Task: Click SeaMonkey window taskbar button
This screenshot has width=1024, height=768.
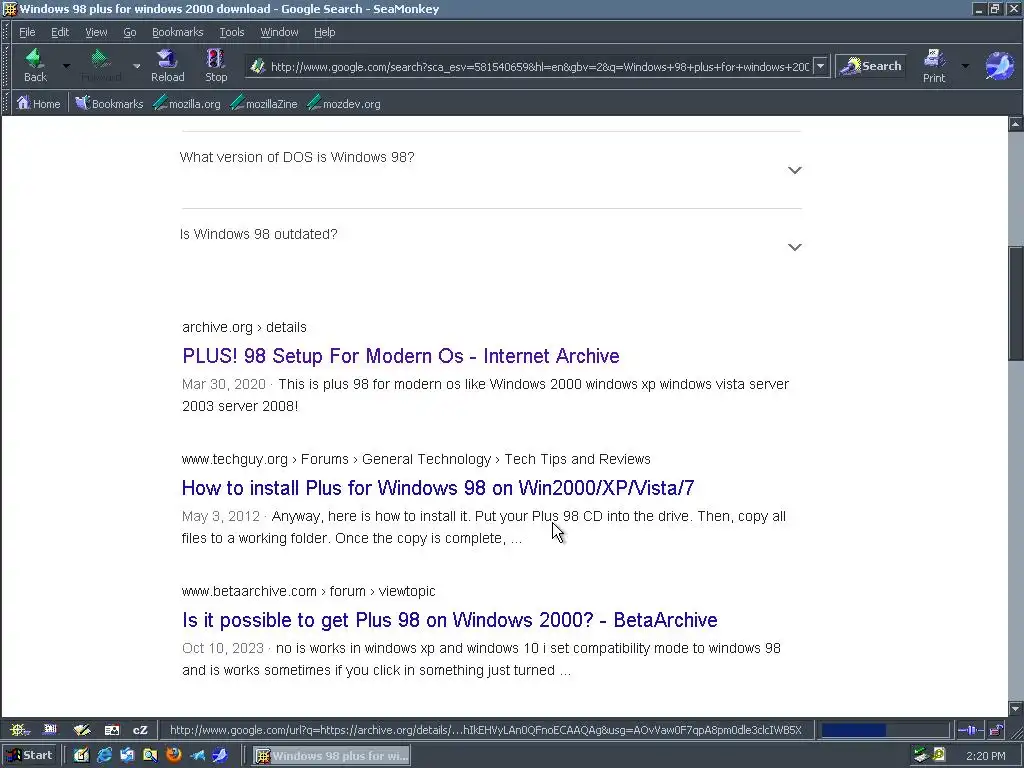Action: pos(332,756)
